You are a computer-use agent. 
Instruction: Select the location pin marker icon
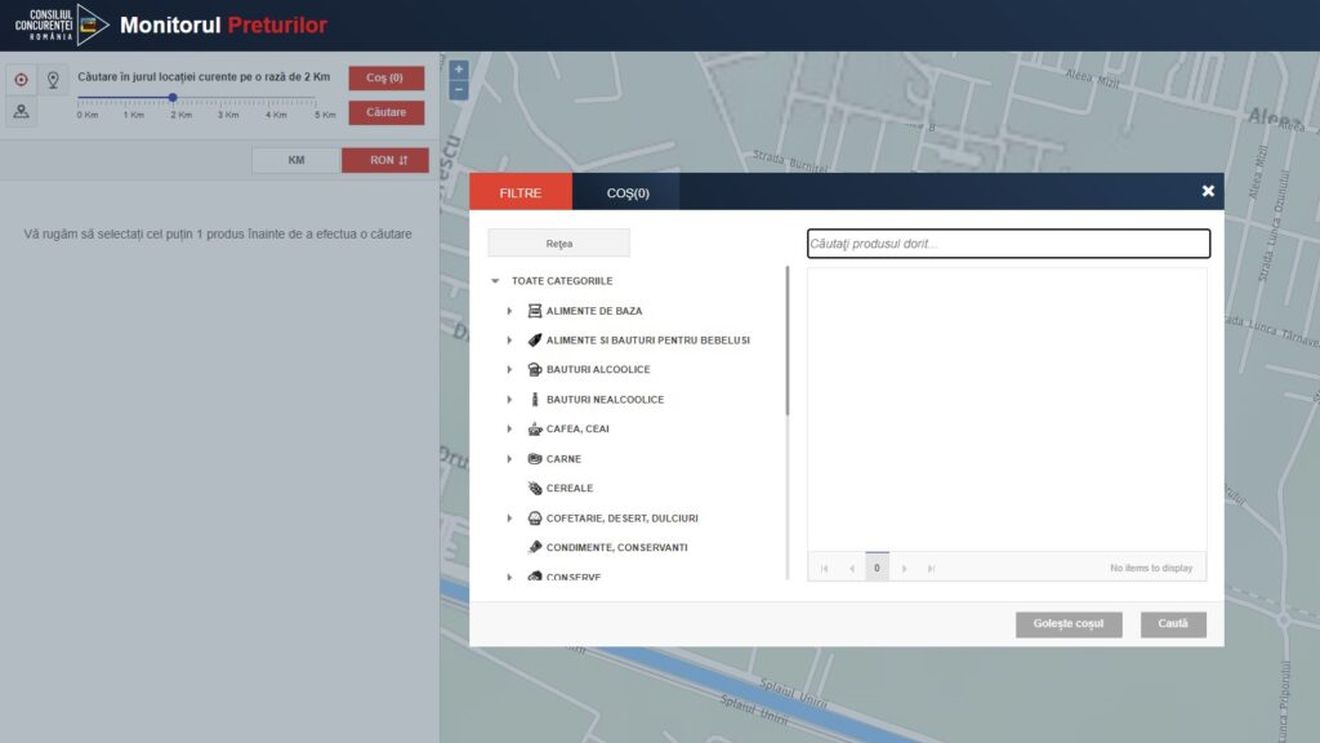53,79
